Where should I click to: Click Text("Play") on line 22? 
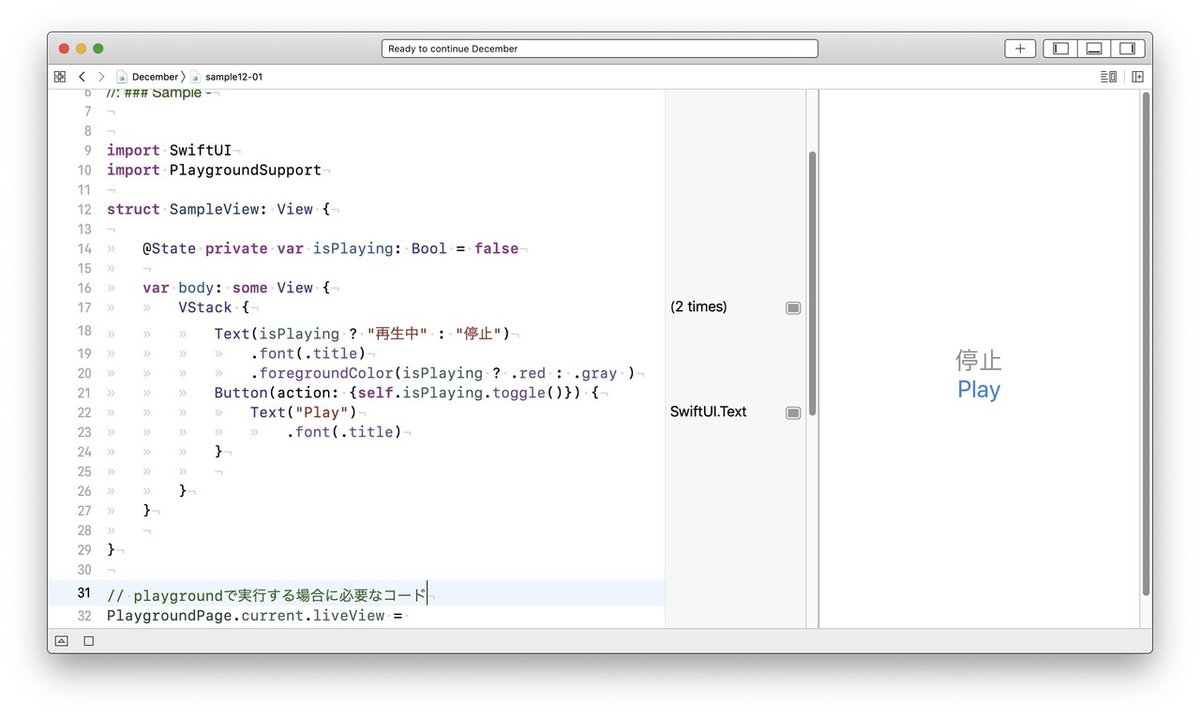pyautogui.click(x=304, y=412)
